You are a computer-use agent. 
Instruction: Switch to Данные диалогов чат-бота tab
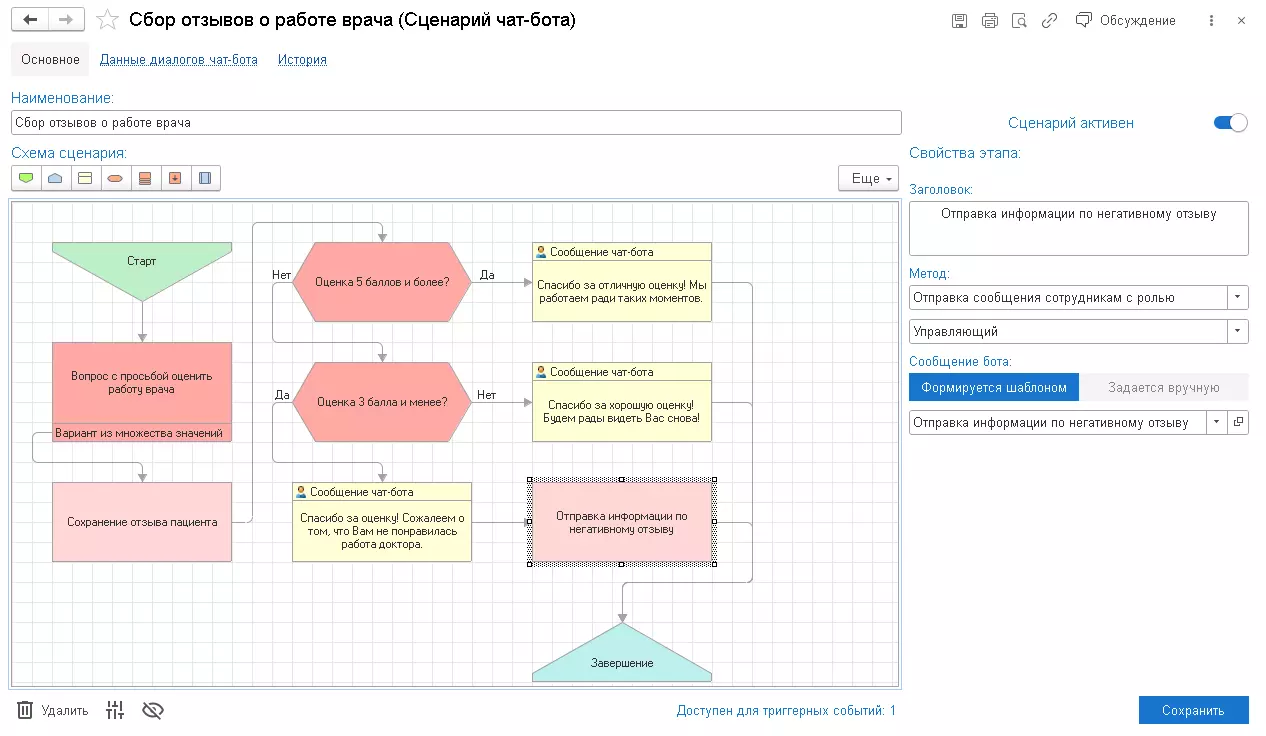click(x=179, y=60)
